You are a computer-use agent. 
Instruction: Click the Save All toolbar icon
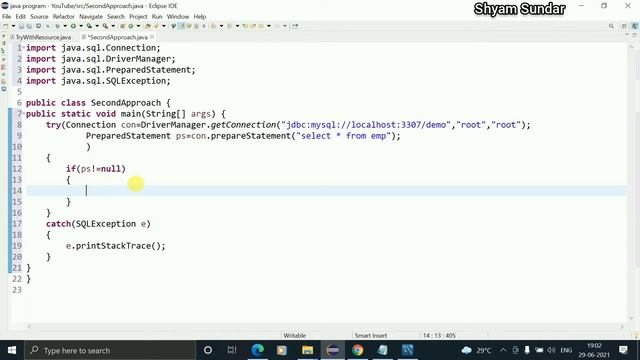[29, 26]
